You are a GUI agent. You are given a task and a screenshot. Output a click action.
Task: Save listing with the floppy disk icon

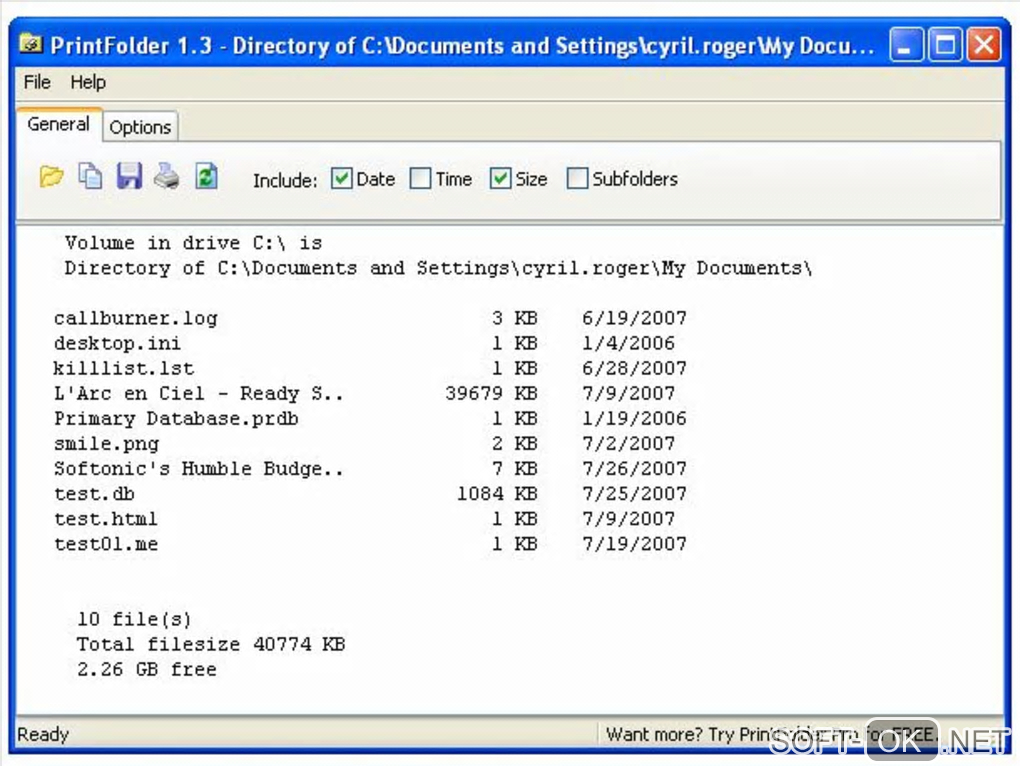(x=129, y=176)
